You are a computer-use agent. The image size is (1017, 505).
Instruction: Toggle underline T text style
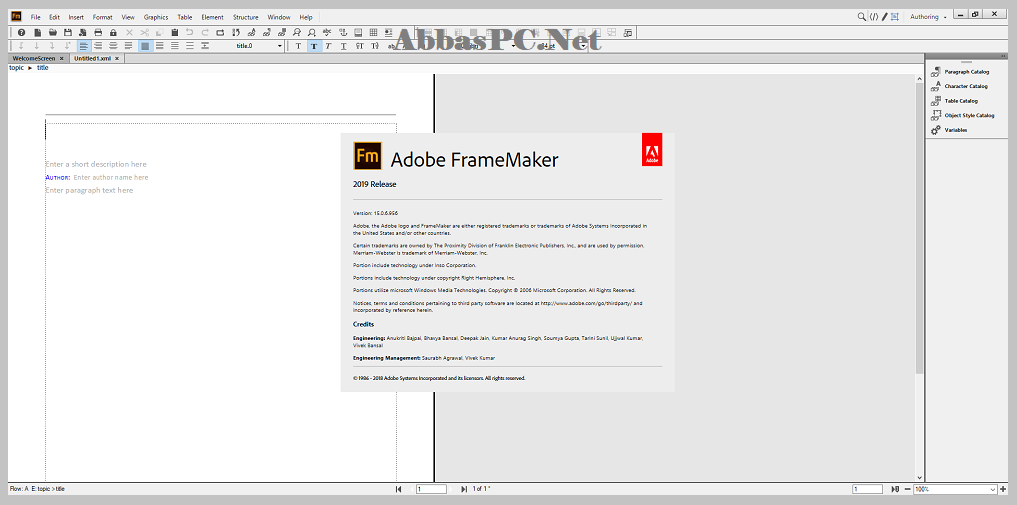click(x=343, y=46)
